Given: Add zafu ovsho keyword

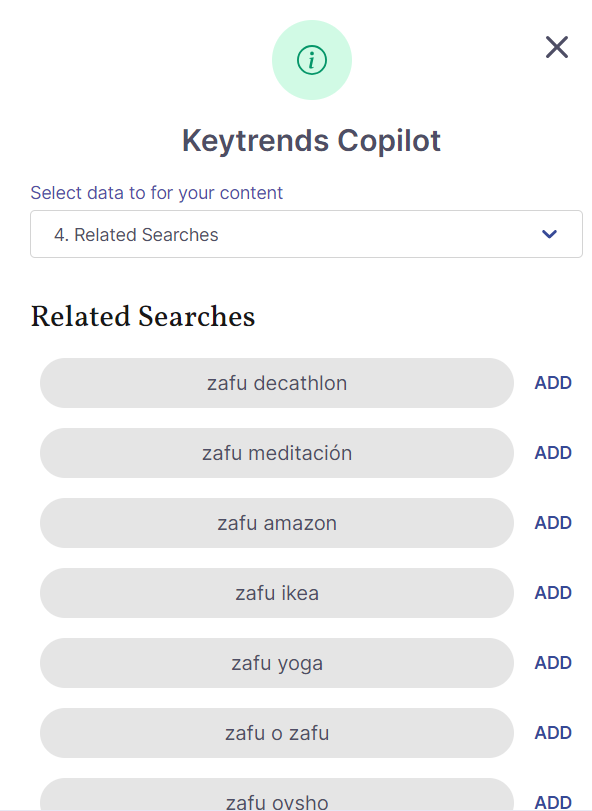Looking at the screenshot, I should point(553,802).
